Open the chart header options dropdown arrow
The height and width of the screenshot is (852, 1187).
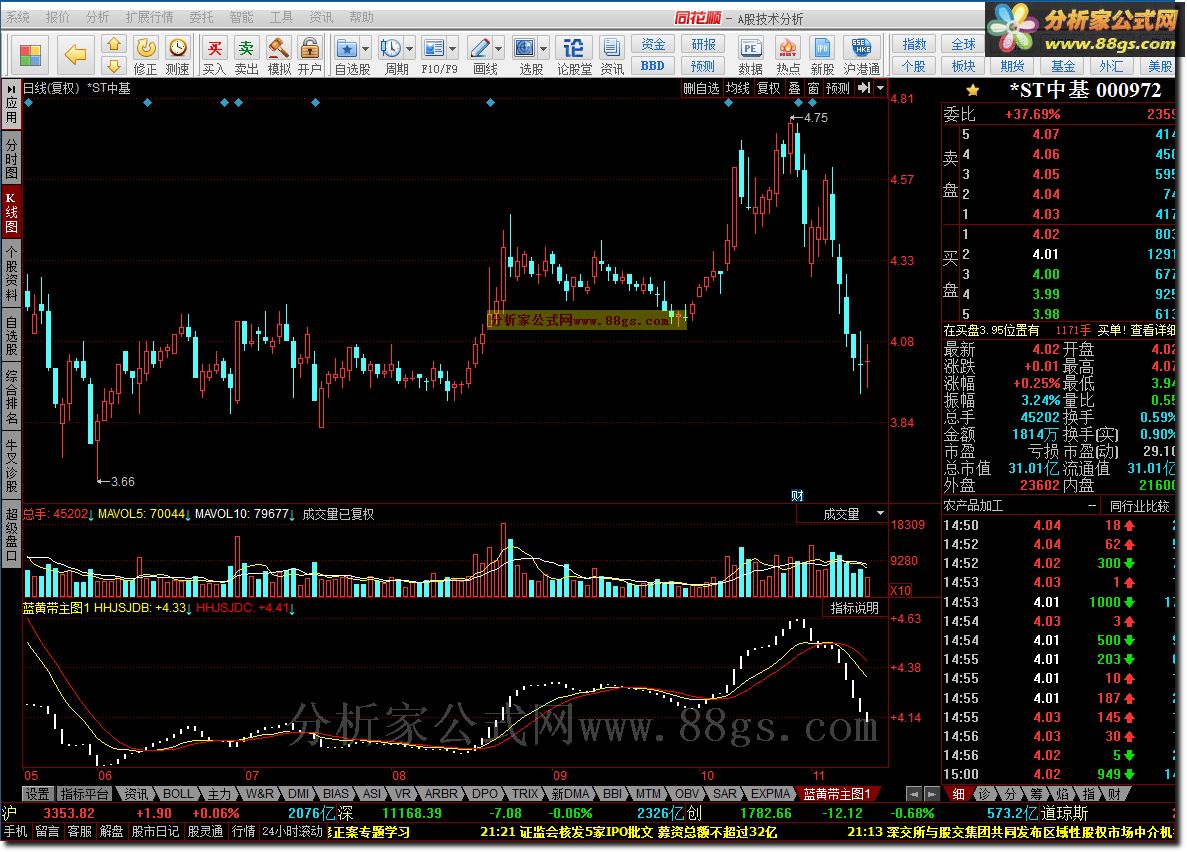[880, 88]
